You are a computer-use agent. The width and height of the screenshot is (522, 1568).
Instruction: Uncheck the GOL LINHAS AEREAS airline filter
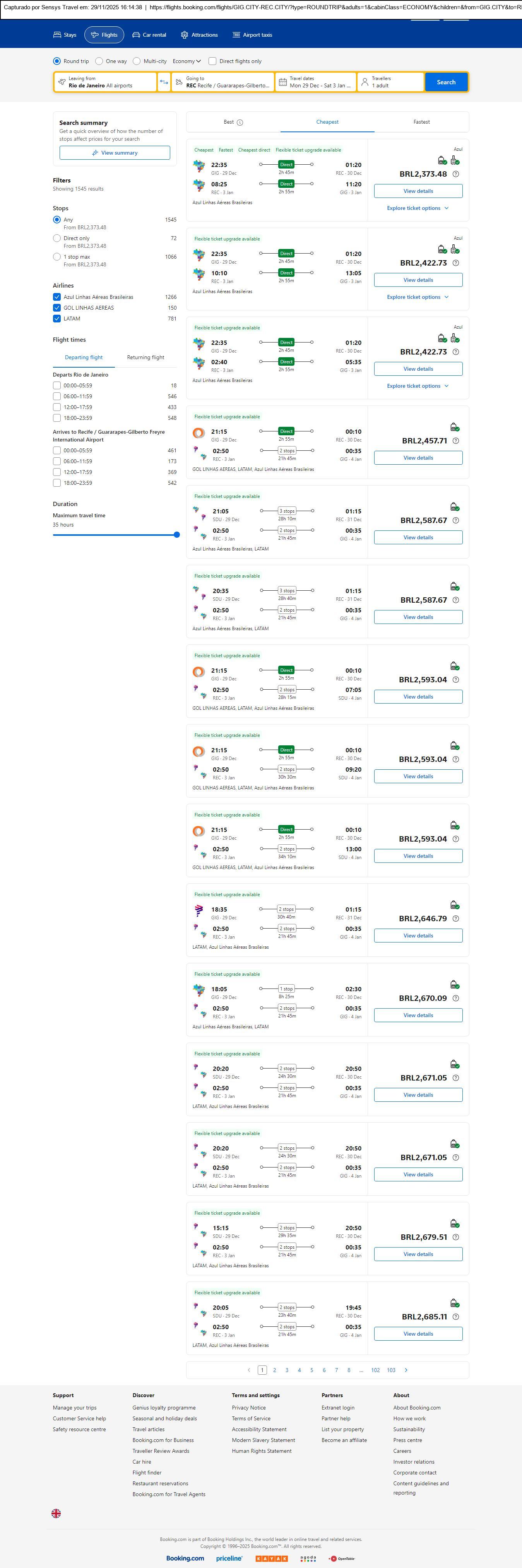[56, 308]
